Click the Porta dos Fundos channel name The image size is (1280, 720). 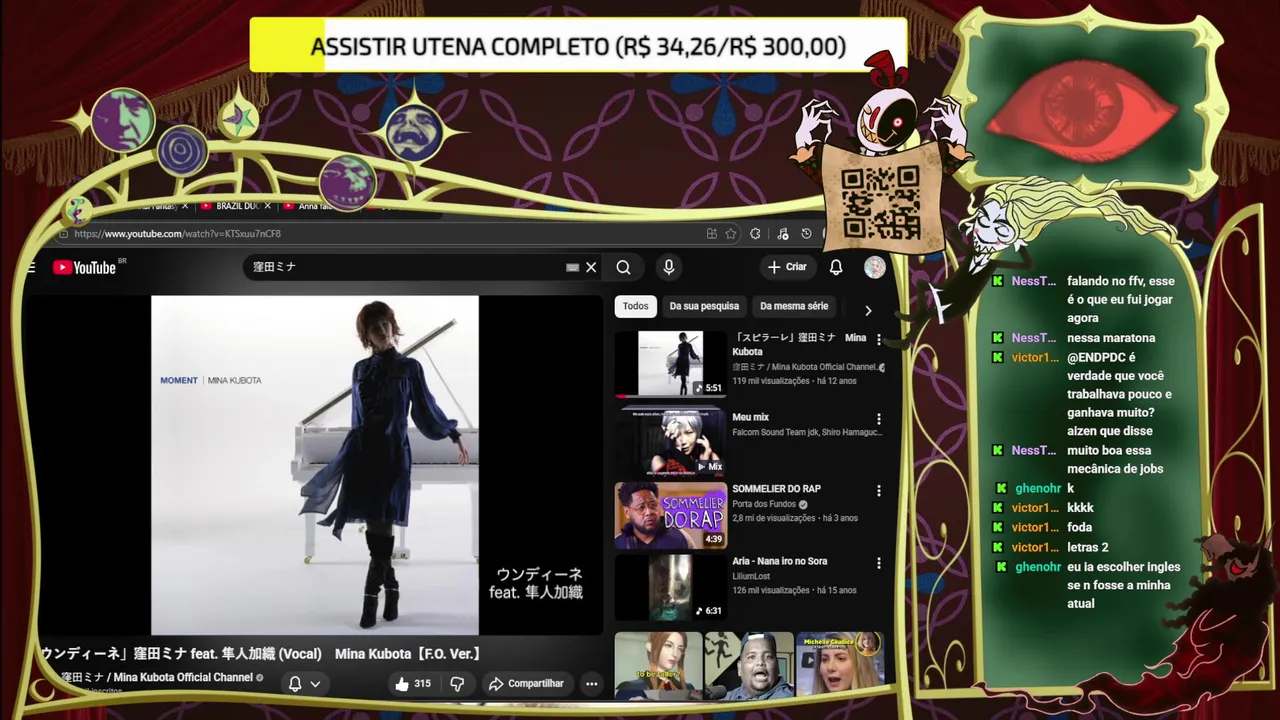(x=764, y=504)
